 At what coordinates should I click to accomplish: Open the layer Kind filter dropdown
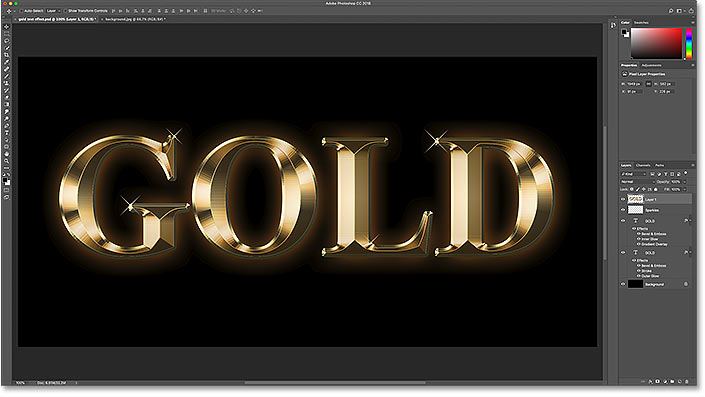point(633,174)
